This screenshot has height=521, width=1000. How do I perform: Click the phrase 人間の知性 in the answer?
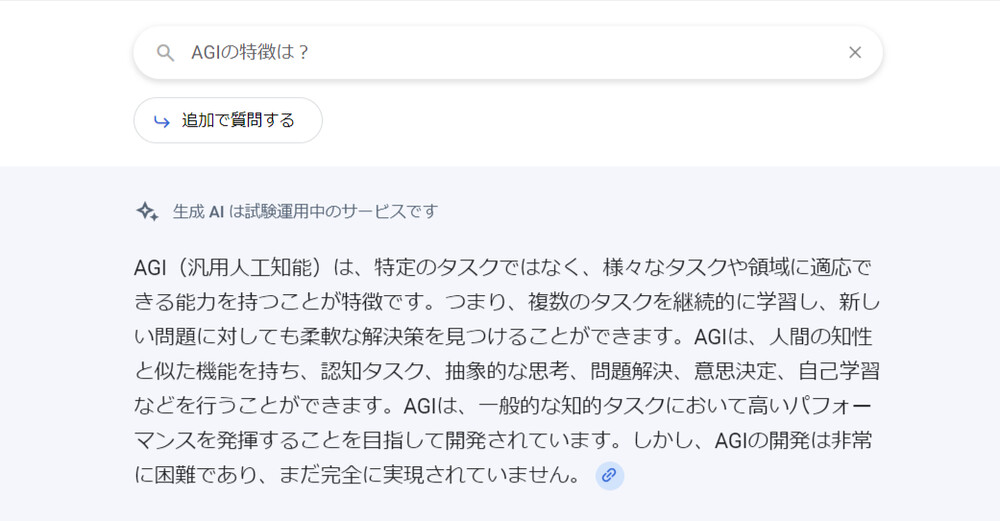[x=820, y=336]
